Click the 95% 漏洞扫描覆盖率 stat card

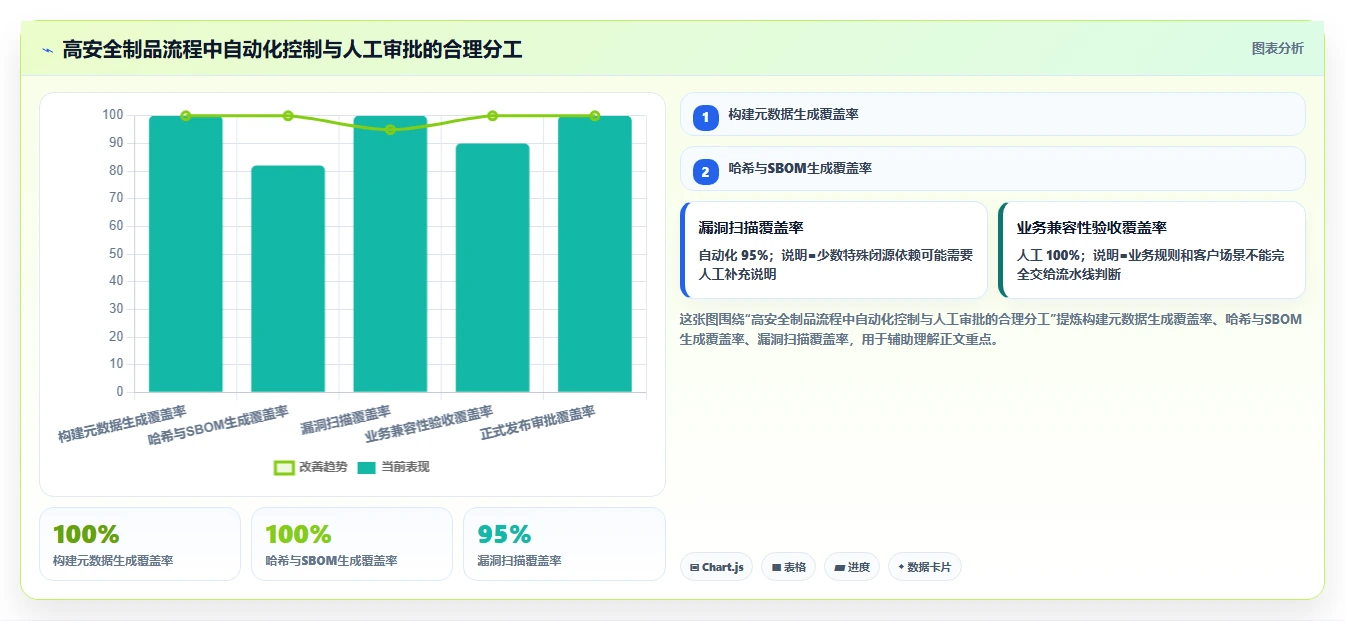(x=564, y=544)
